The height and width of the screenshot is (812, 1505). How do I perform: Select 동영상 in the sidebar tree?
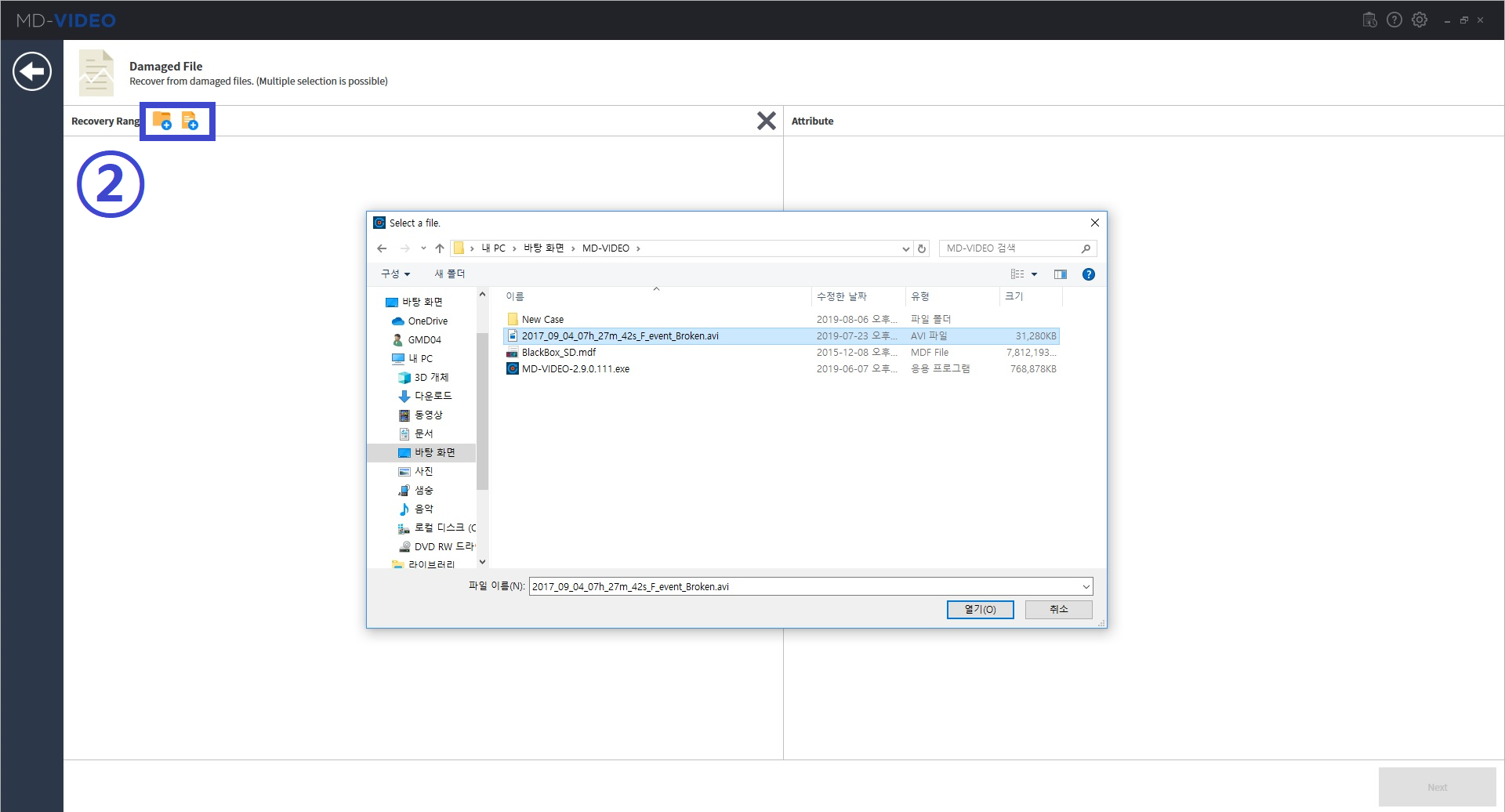430,415
